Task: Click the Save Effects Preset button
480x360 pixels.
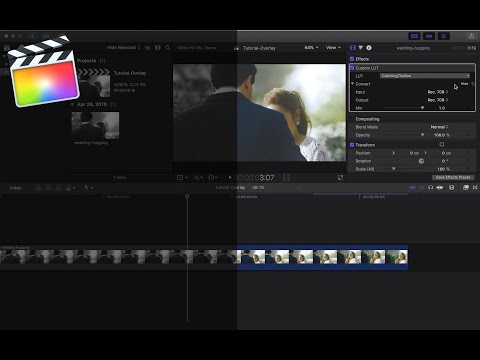Action: coord(453,178)
